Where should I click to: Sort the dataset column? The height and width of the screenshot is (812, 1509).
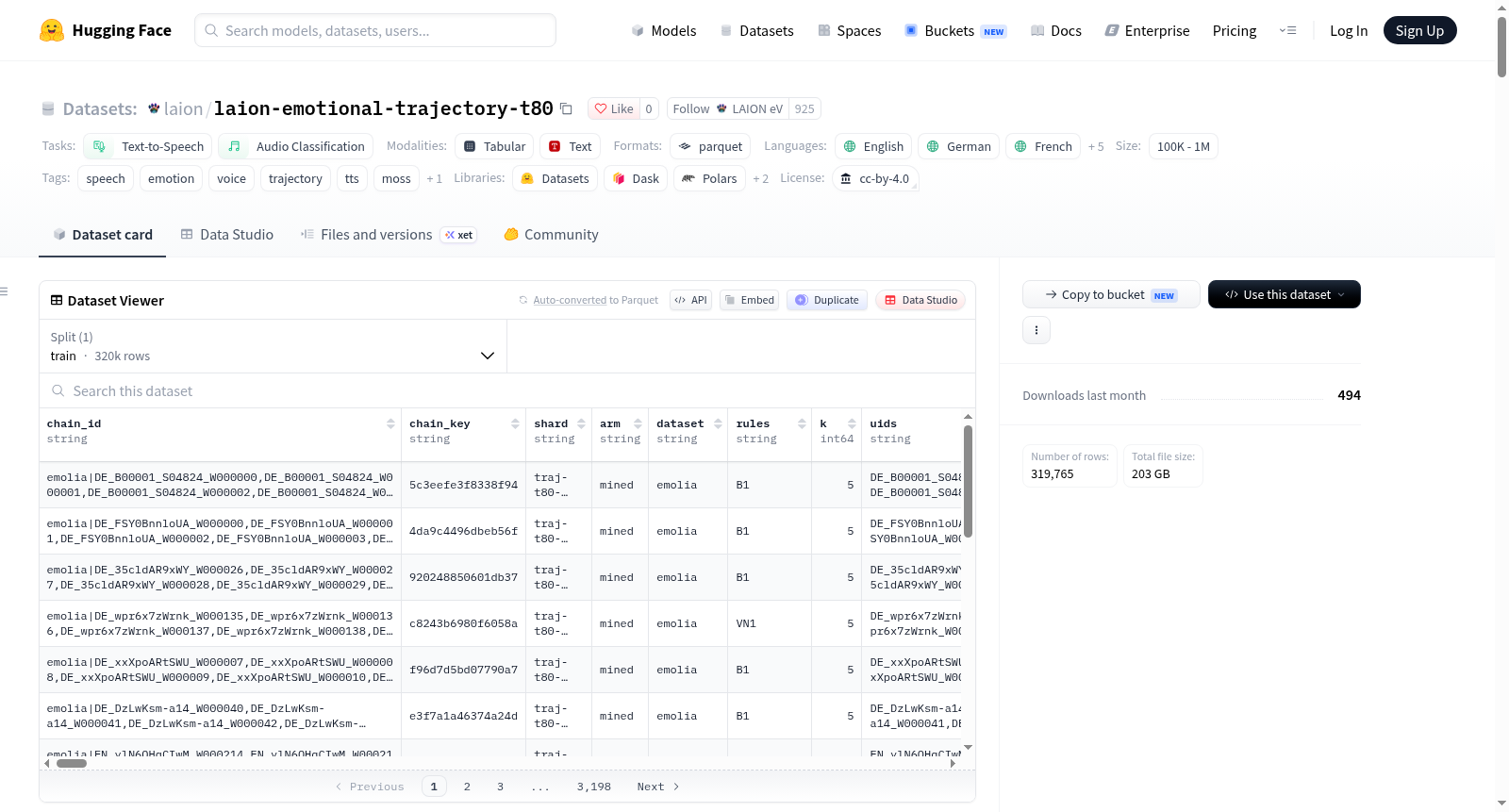point(718,424)
